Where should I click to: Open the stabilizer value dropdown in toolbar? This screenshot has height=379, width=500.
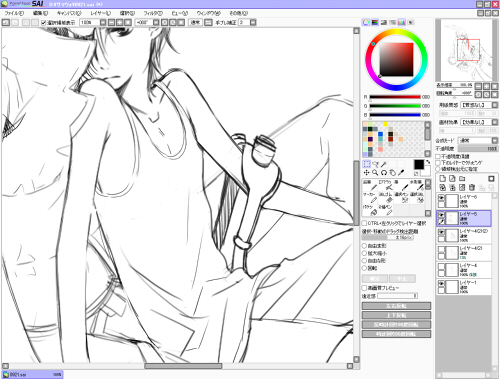click(253, 22)
